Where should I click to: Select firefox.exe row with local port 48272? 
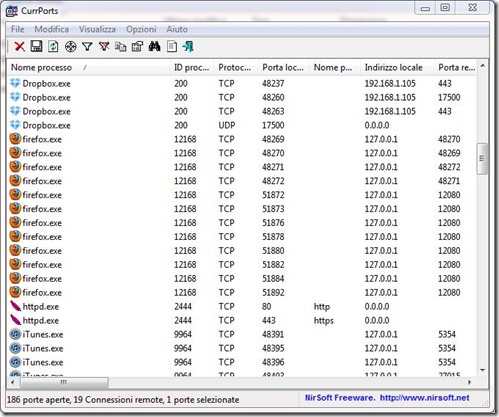tap(242, 181)
